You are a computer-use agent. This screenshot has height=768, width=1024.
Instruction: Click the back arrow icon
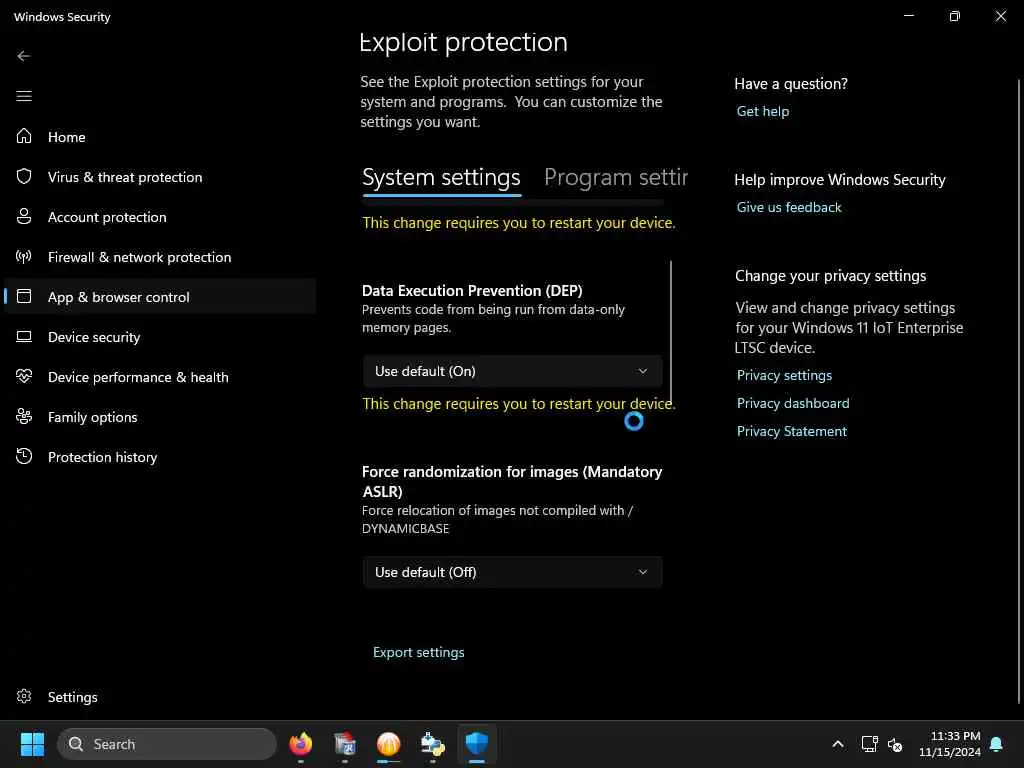[24, 56]
